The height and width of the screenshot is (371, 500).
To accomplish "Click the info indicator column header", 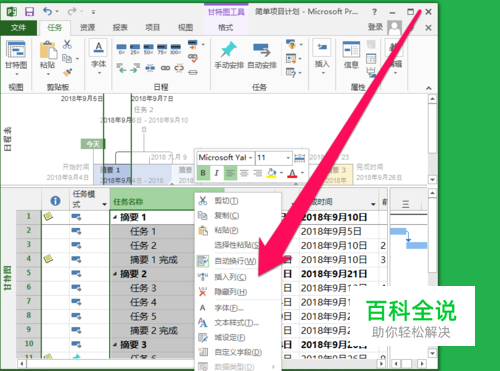I will [55, 201].
